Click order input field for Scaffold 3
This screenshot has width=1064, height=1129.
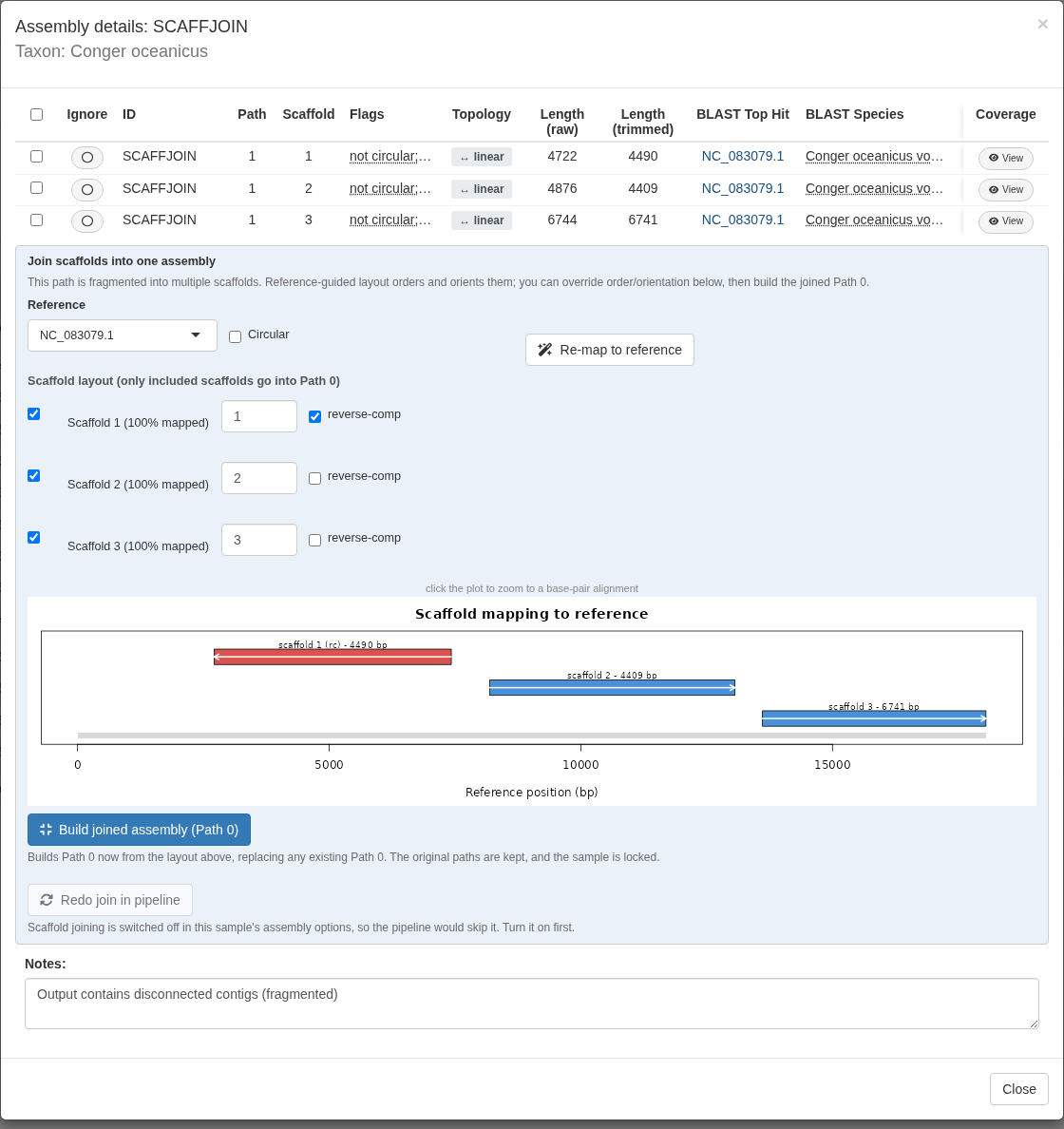[x=259, y=540]
